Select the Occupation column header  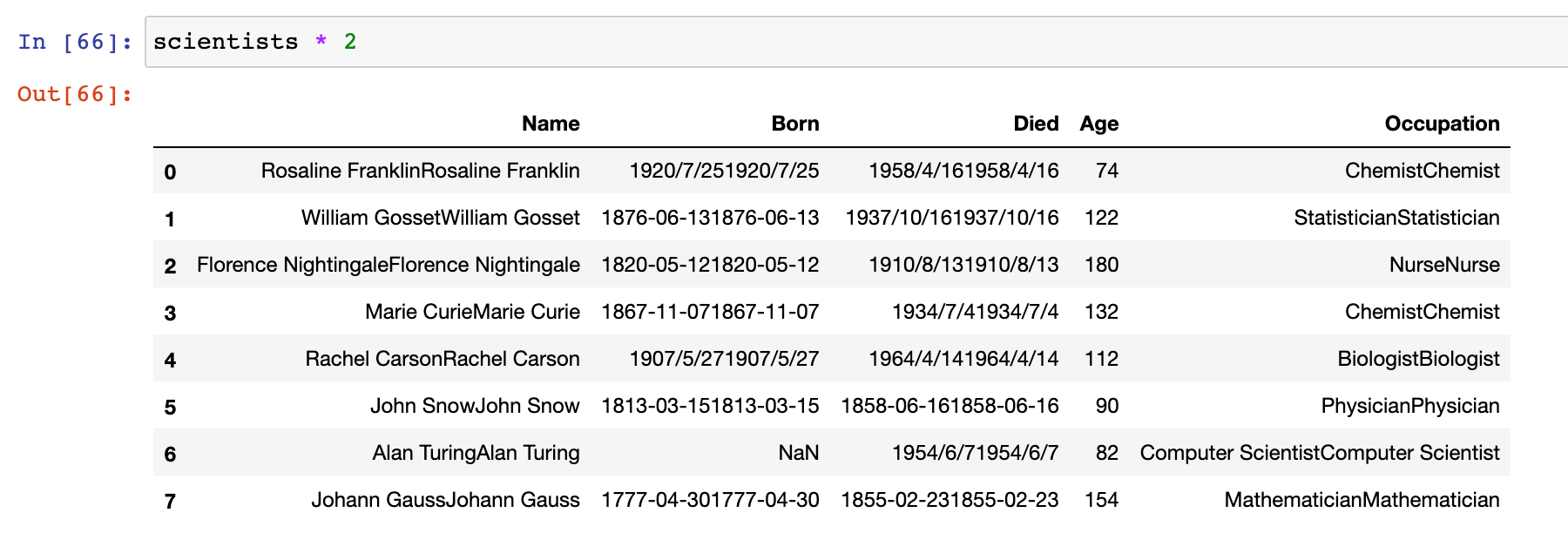pos(1442,124)
